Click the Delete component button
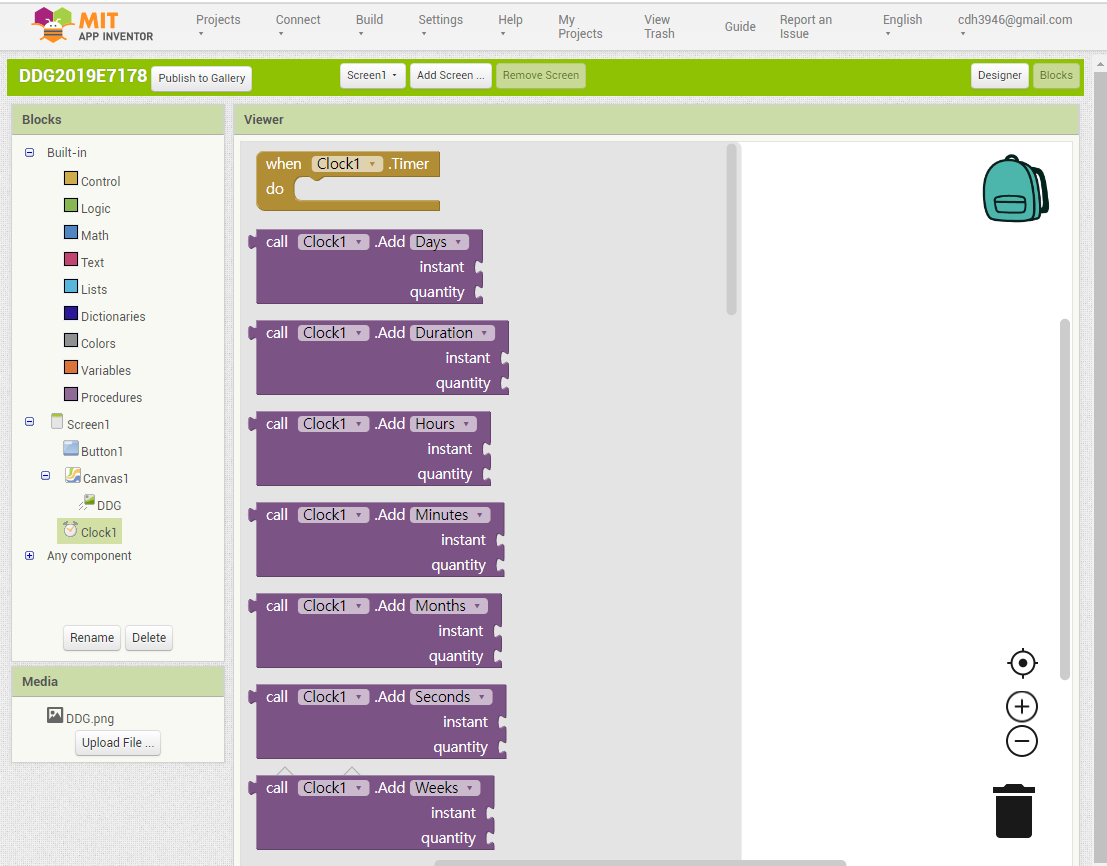 tap(149, 637)
